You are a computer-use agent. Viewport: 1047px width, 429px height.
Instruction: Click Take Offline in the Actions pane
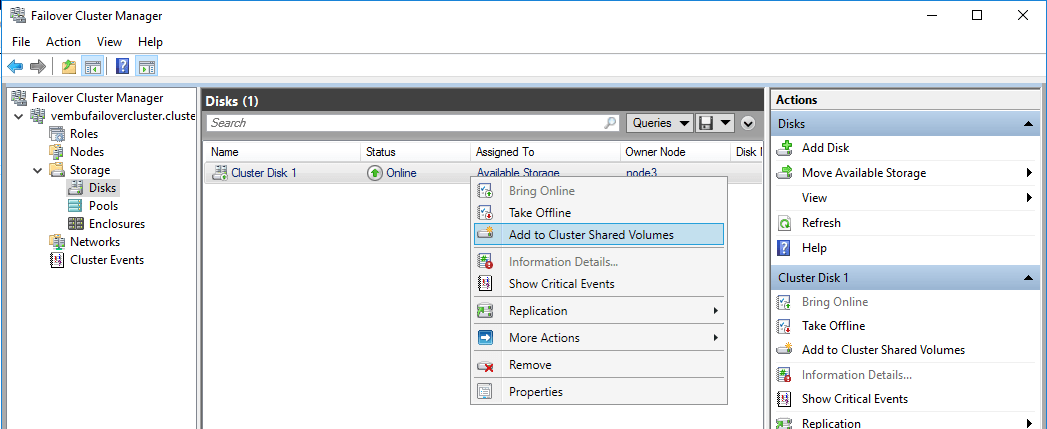pyautogui.click(x=833, y=326)
